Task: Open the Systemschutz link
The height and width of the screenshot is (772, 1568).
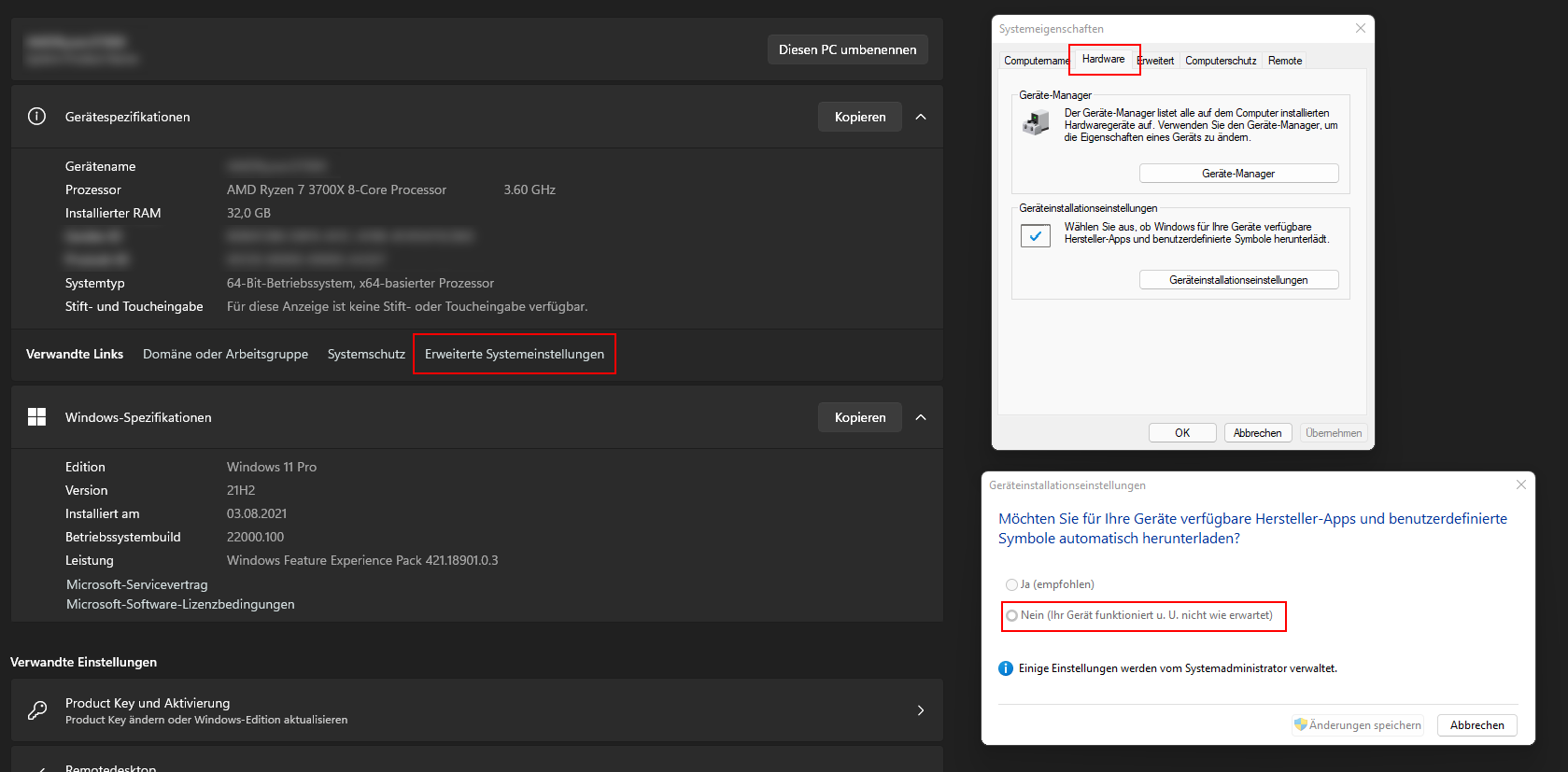Action: tap(366, 354)
